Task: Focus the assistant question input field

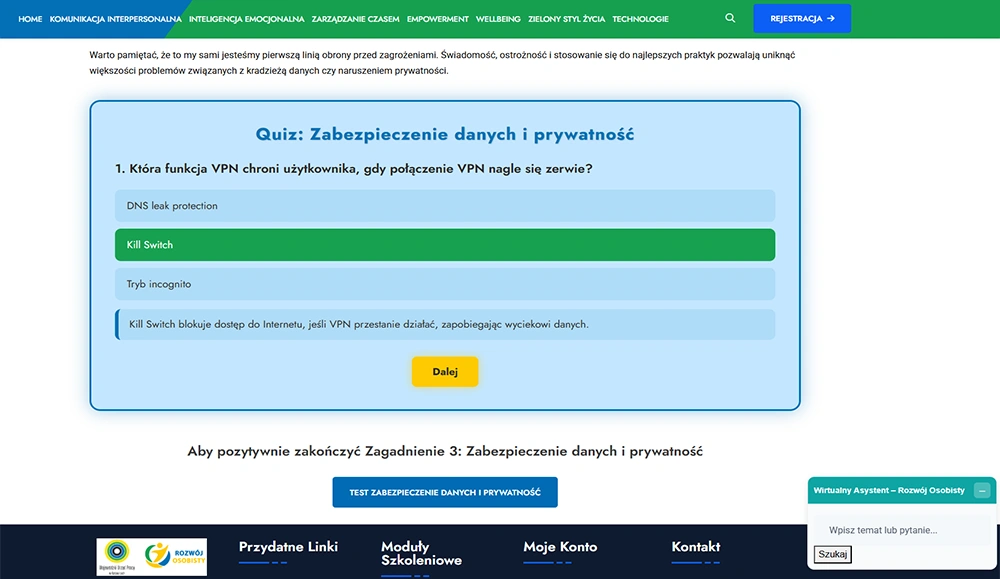Action: (x=901, y=530)
